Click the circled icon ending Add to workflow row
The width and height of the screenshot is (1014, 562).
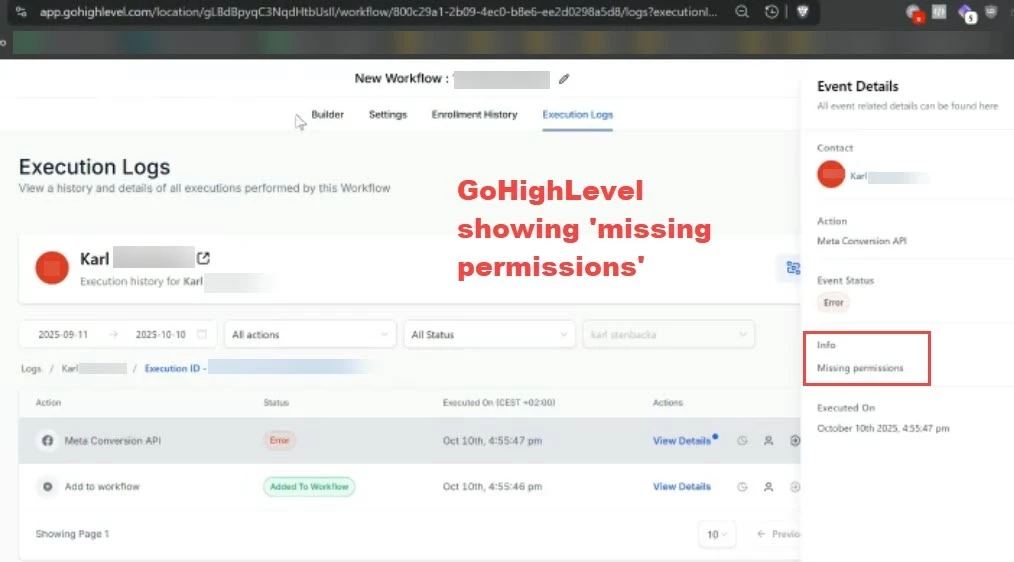tap(795, 486)
